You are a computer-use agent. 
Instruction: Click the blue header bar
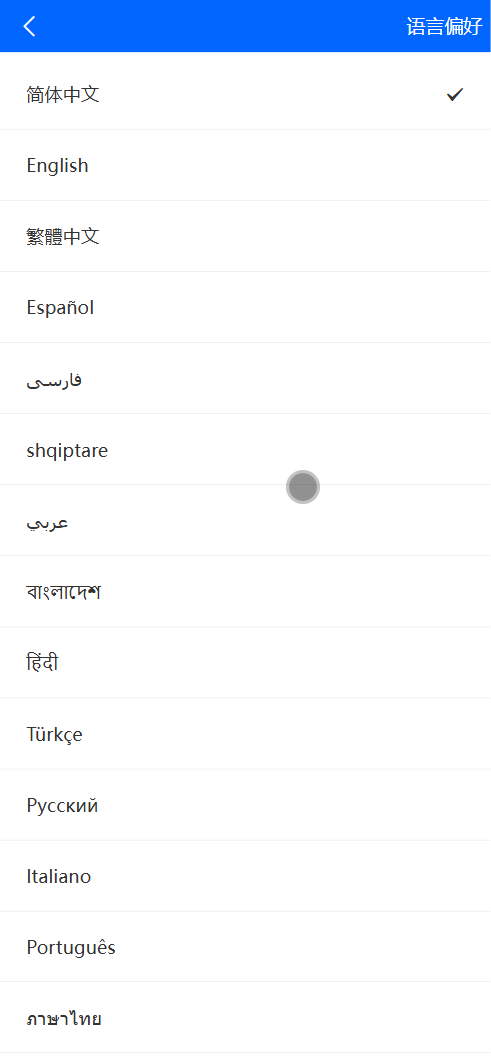245,26
